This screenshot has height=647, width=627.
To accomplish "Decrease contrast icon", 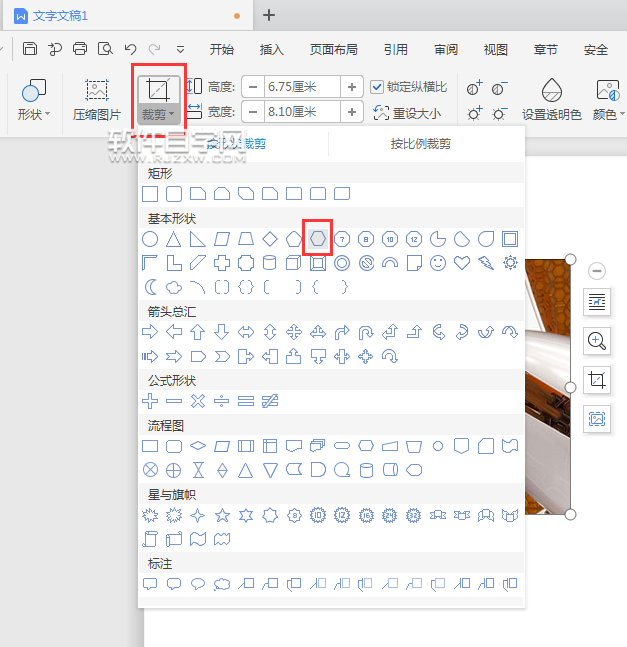I will 499,88.
